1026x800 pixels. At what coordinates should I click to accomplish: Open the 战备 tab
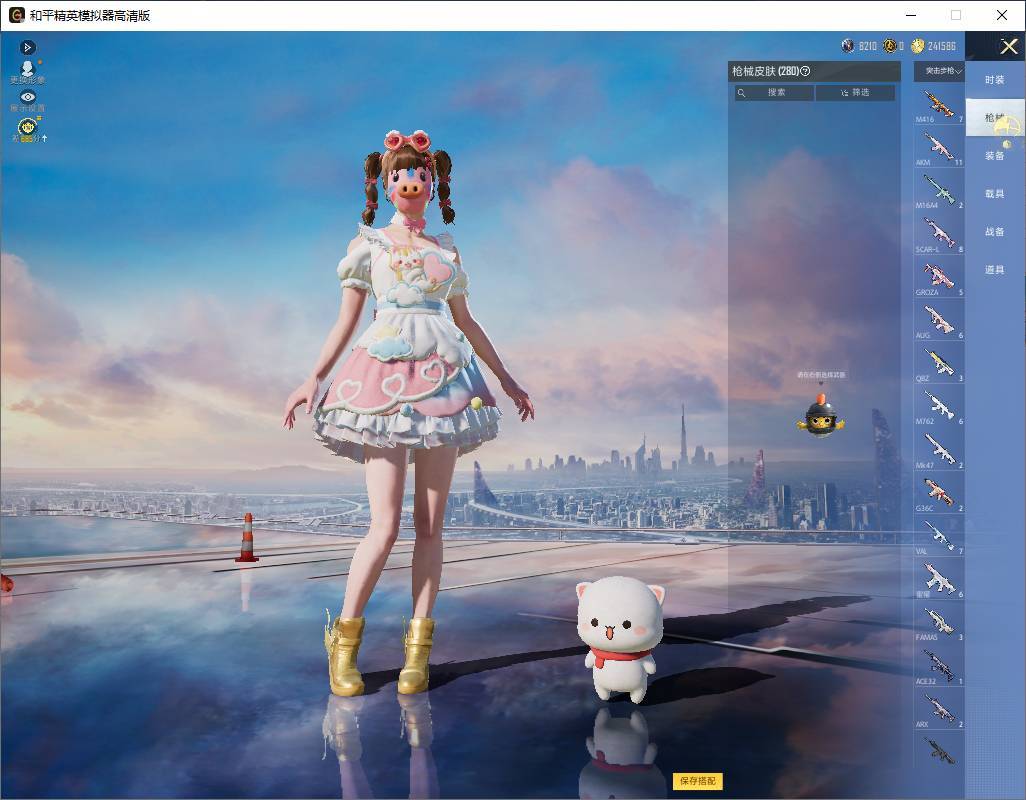click(x=995, y=232)
